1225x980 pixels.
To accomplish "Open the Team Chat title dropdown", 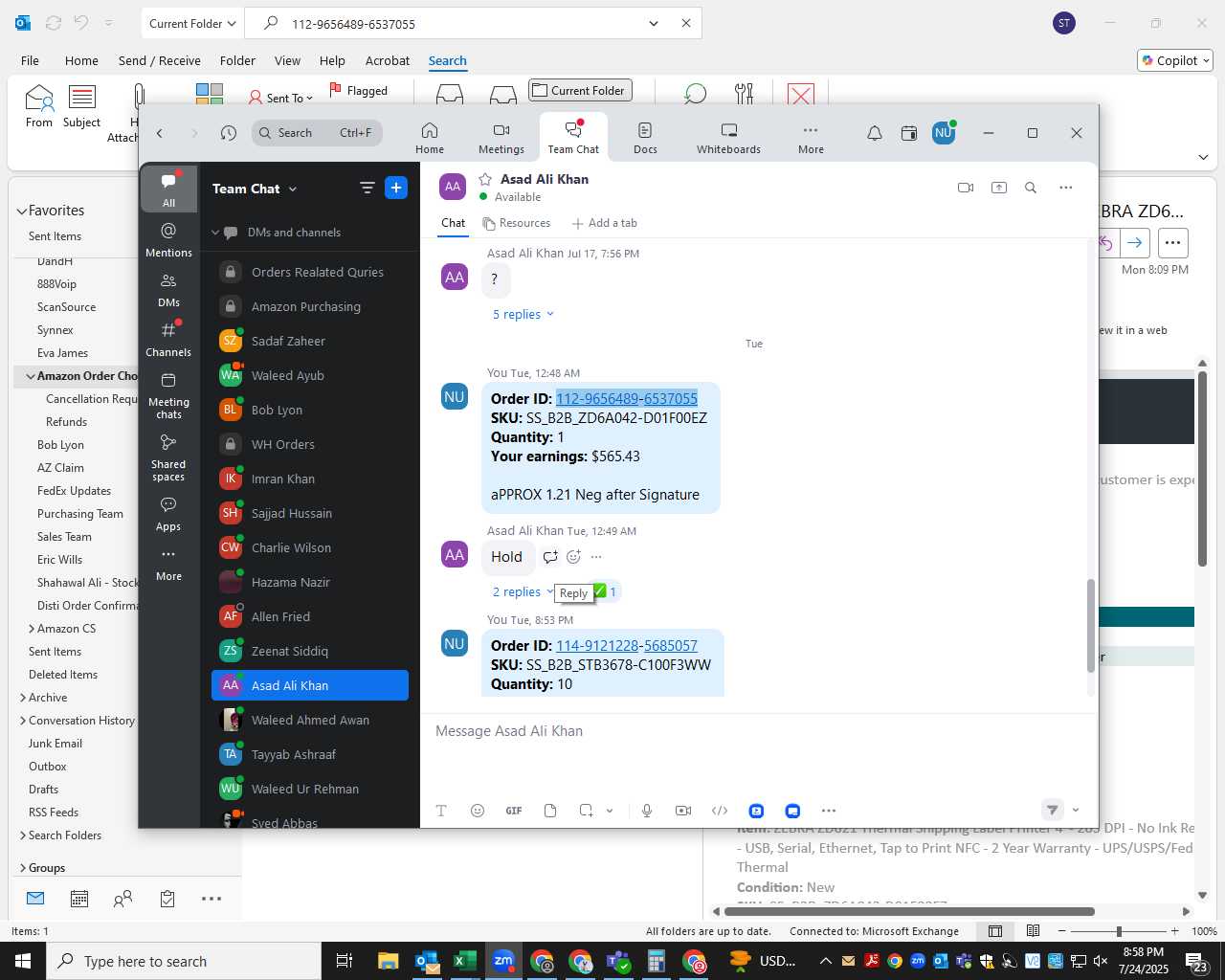I will coord(293,189).
